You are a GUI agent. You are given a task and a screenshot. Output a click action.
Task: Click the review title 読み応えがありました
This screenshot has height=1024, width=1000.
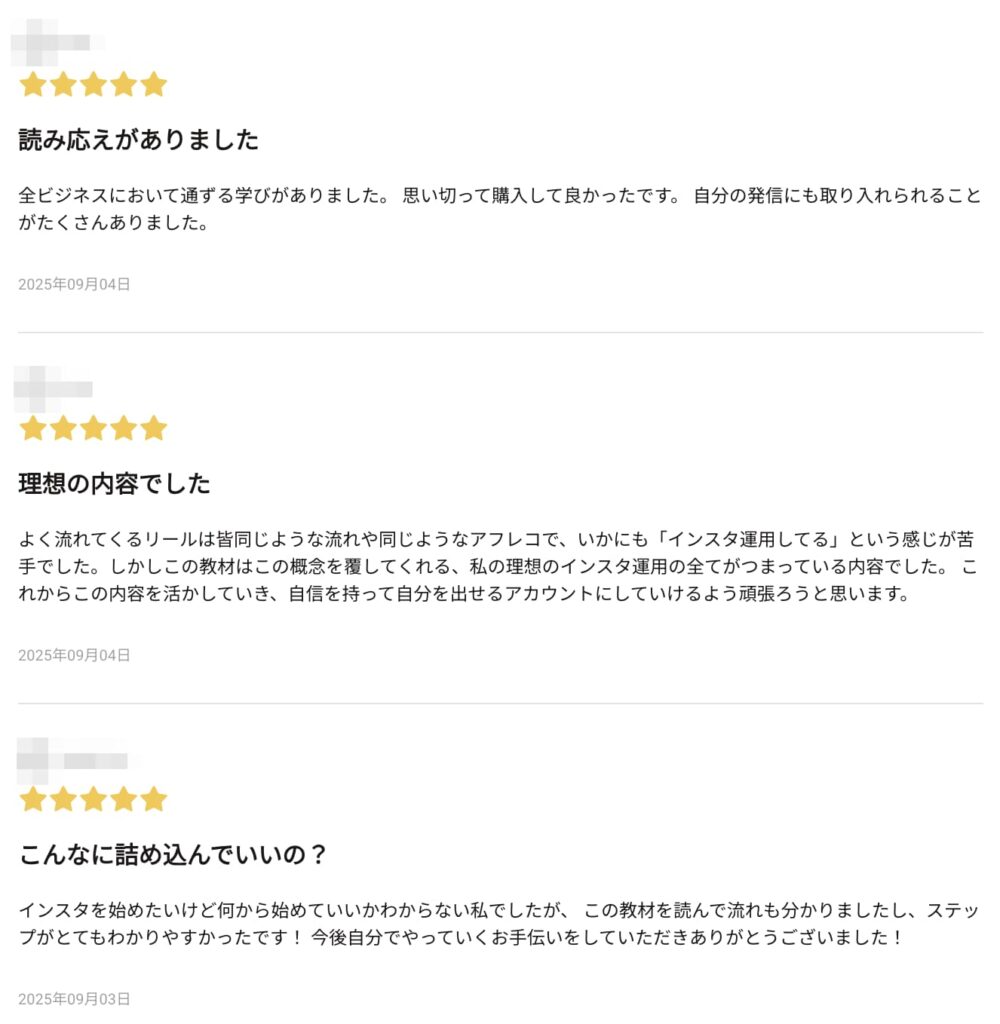[x=138, y=140]
